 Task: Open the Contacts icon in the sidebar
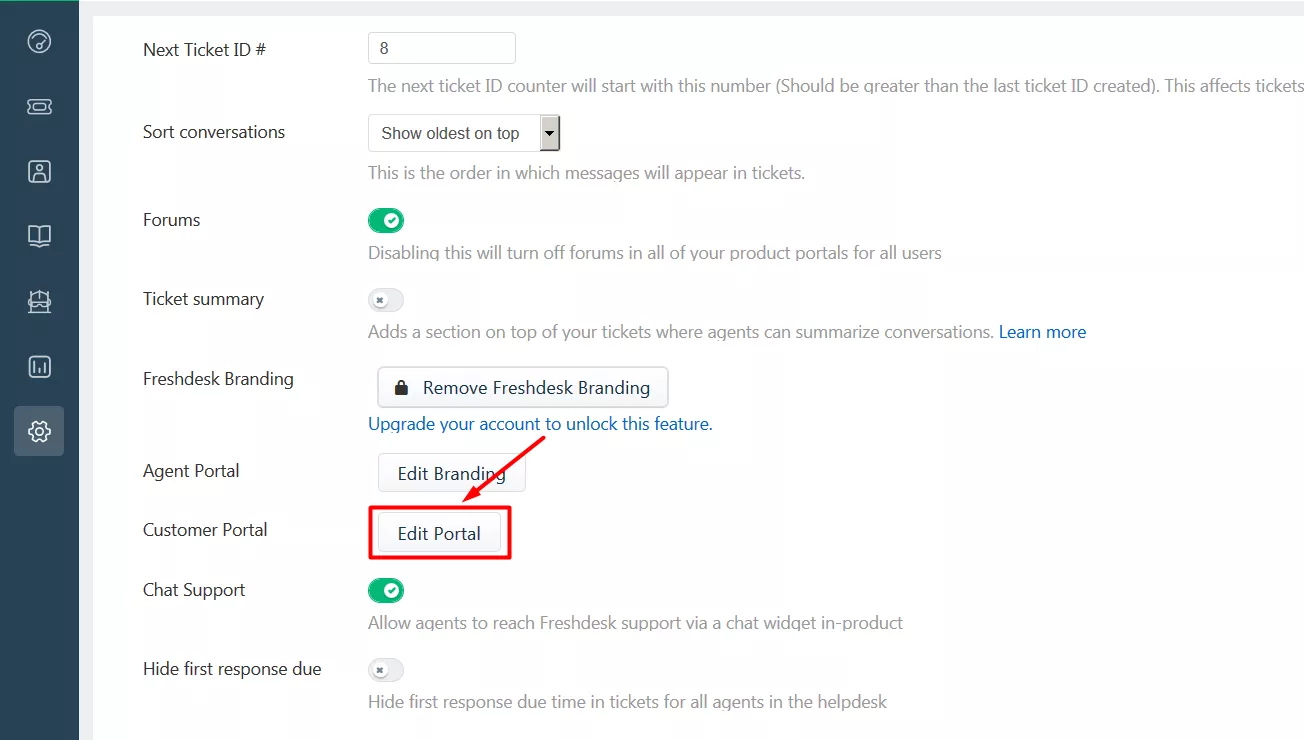(39, 171)
